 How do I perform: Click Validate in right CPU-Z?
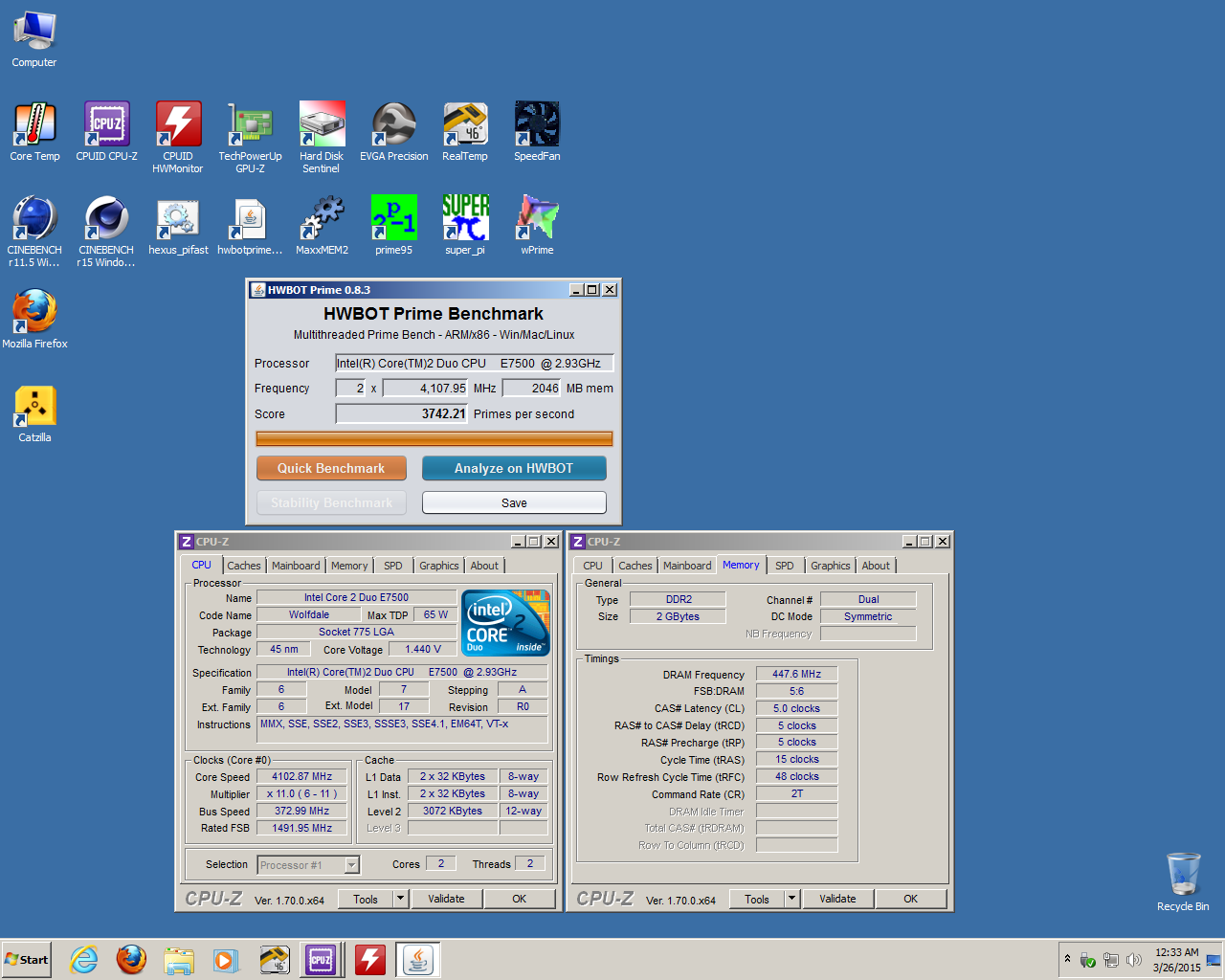click(x=837, y=899)
